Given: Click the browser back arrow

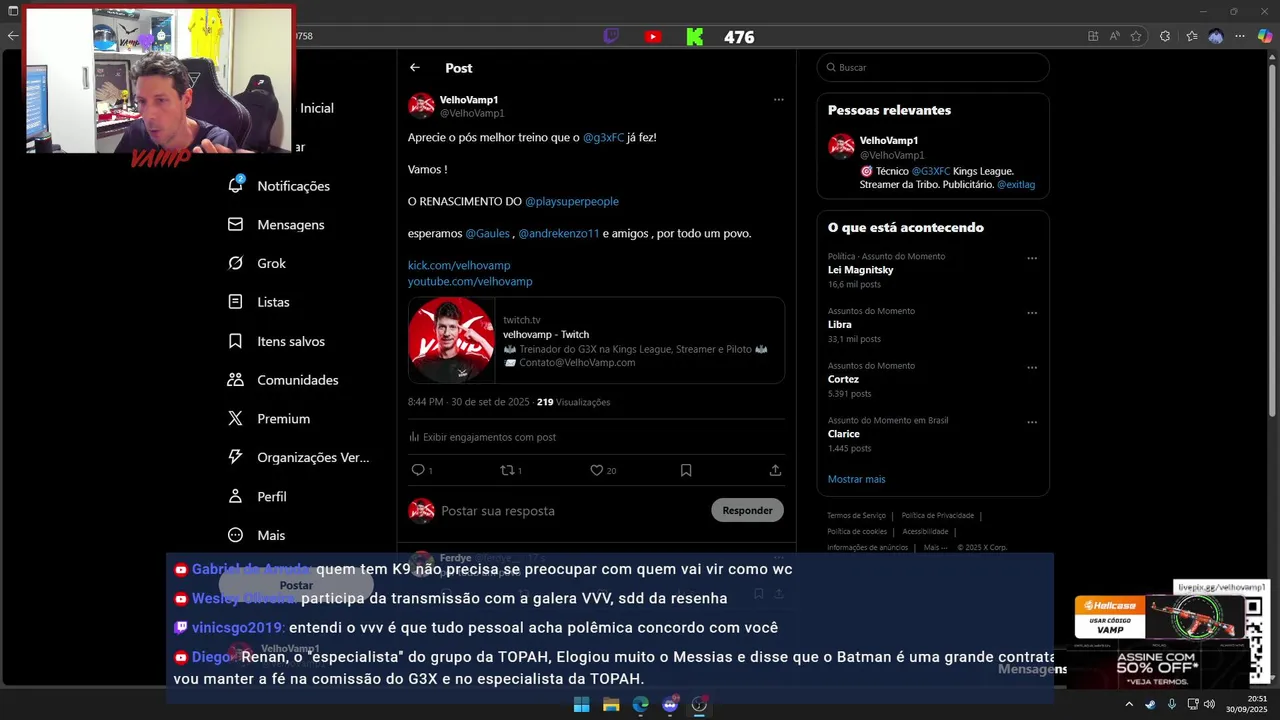Looking at the screenshot, I should (x=12, y=36).
